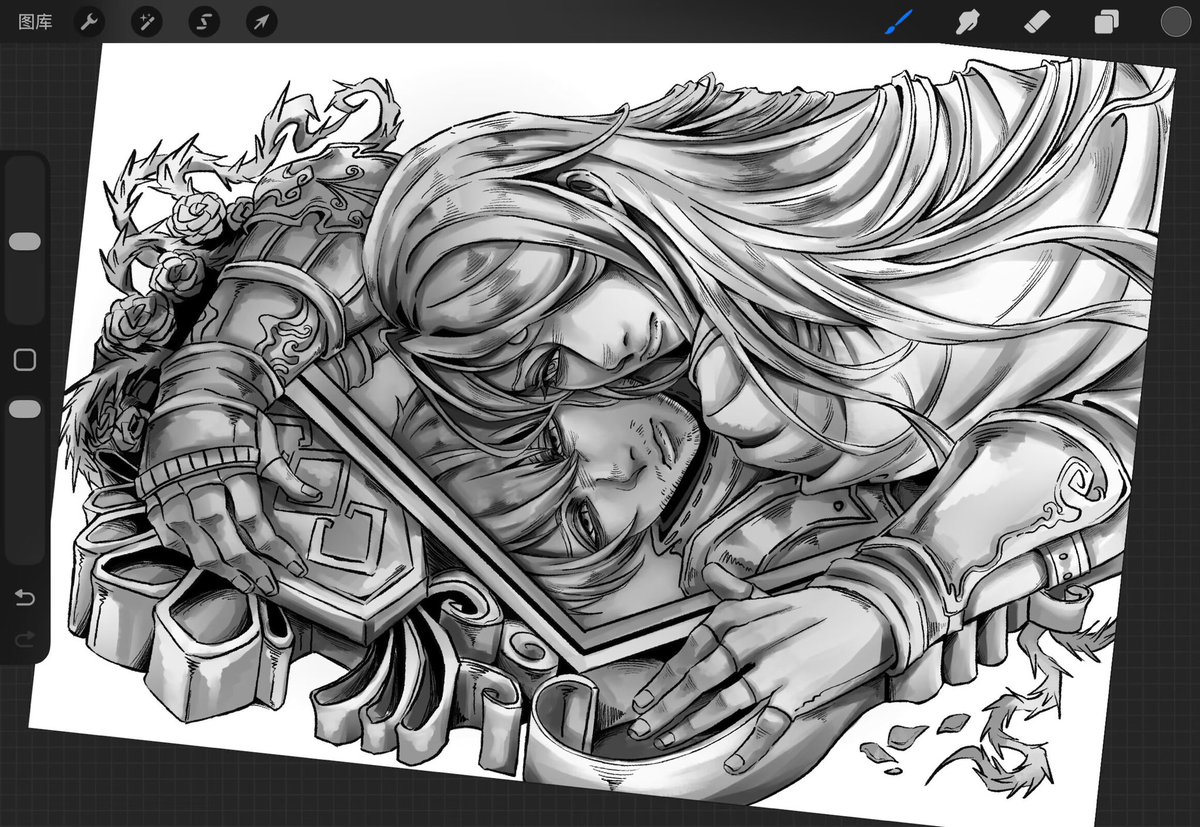The width and height of the screenshot is (1200, 827).
Task: Tap the square modify button in sidebar
Action: (25, 360)
